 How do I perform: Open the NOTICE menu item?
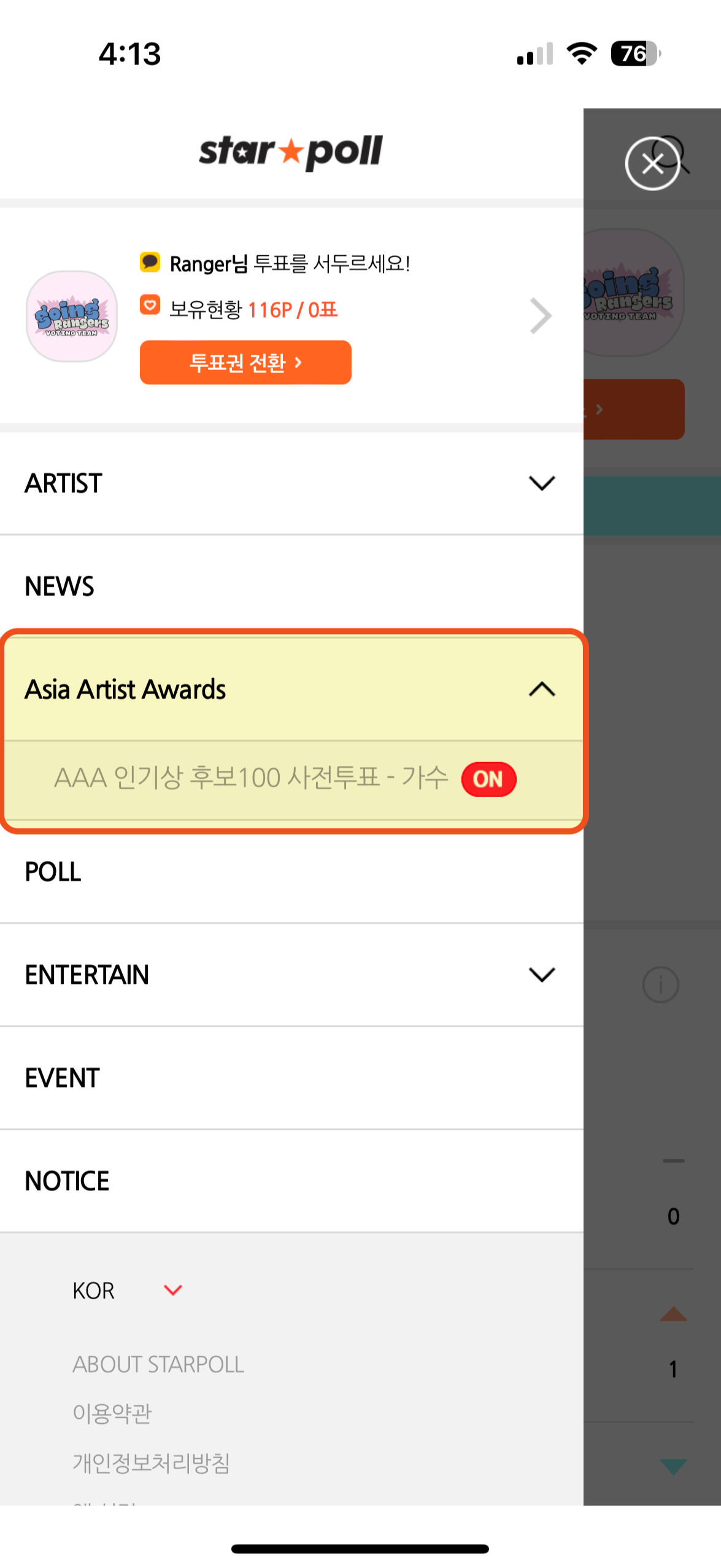pyautogui.click(x=67, y=1181)
